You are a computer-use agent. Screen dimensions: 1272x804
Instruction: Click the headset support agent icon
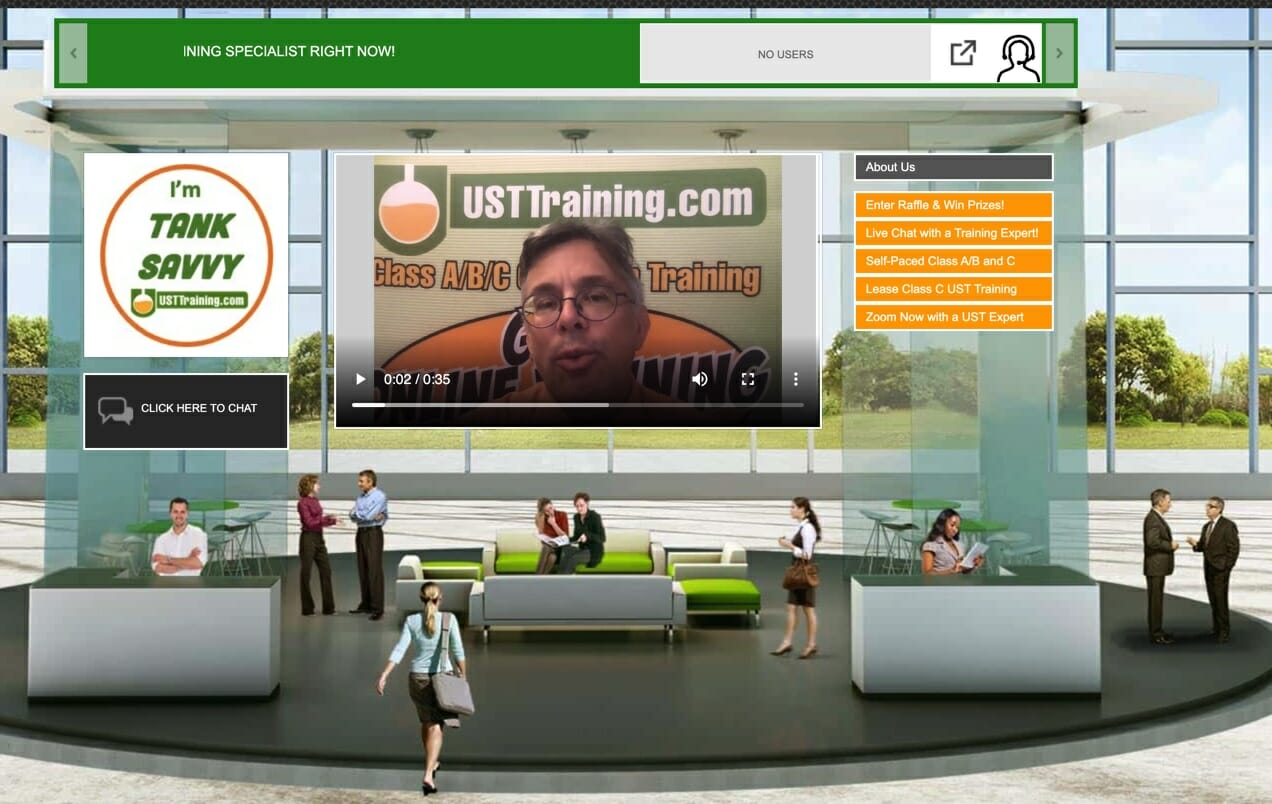pos(1019,53)
